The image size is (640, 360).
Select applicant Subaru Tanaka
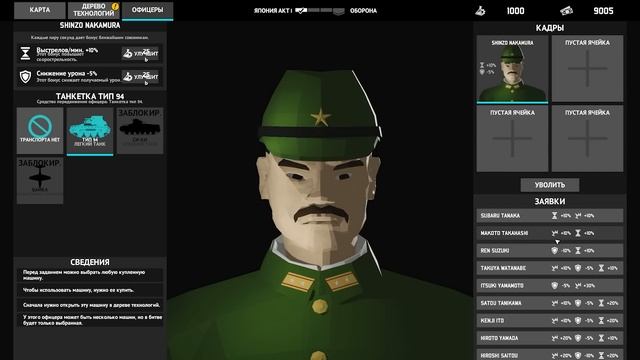point(550,216)
